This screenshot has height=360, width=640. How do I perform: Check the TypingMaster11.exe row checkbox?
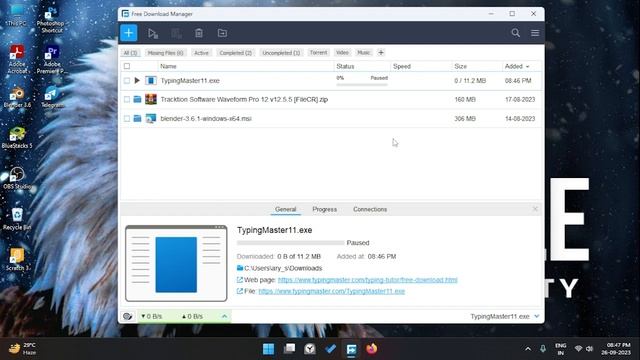coord(127,81)
